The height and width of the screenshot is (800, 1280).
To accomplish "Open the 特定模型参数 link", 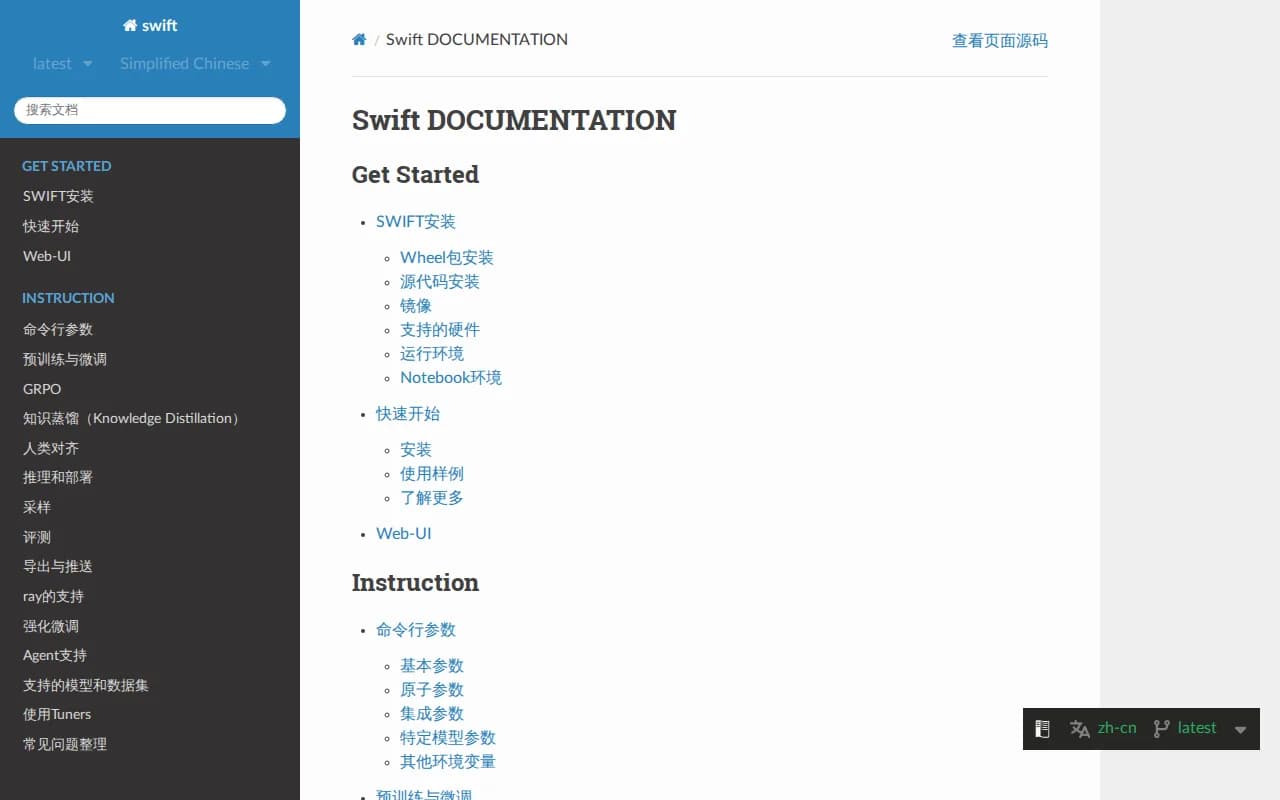I will click(x=448, y=738).
